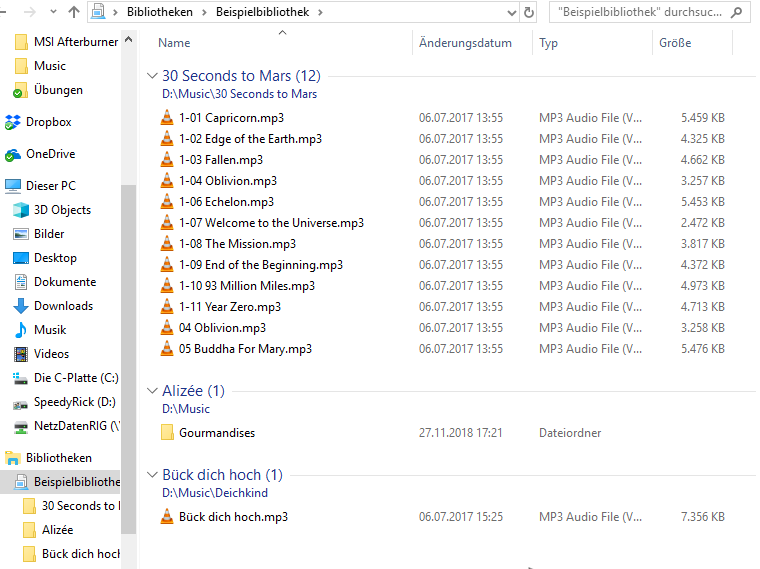Click the VLC icon of 1-11 Year Zero.mp3
The image size is (760, 569).
point(167,307)
